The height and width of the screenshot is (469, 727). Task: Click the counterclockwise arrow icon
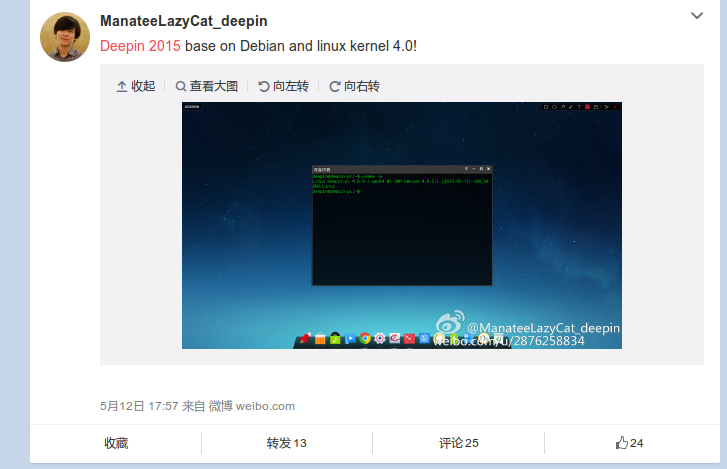264,86
